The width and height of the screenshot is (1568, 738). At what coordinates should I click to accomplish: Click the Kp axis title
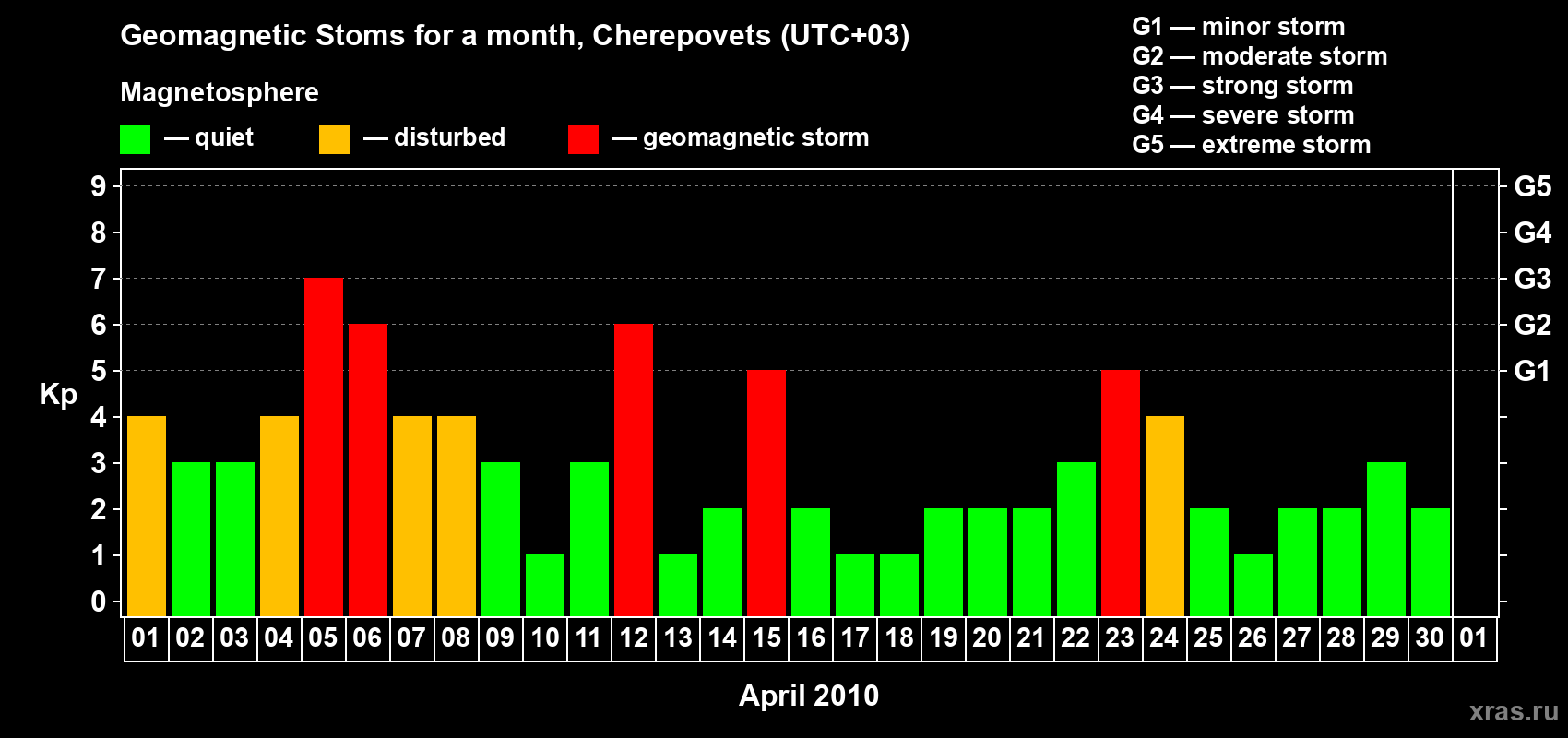tap(58, 395)
